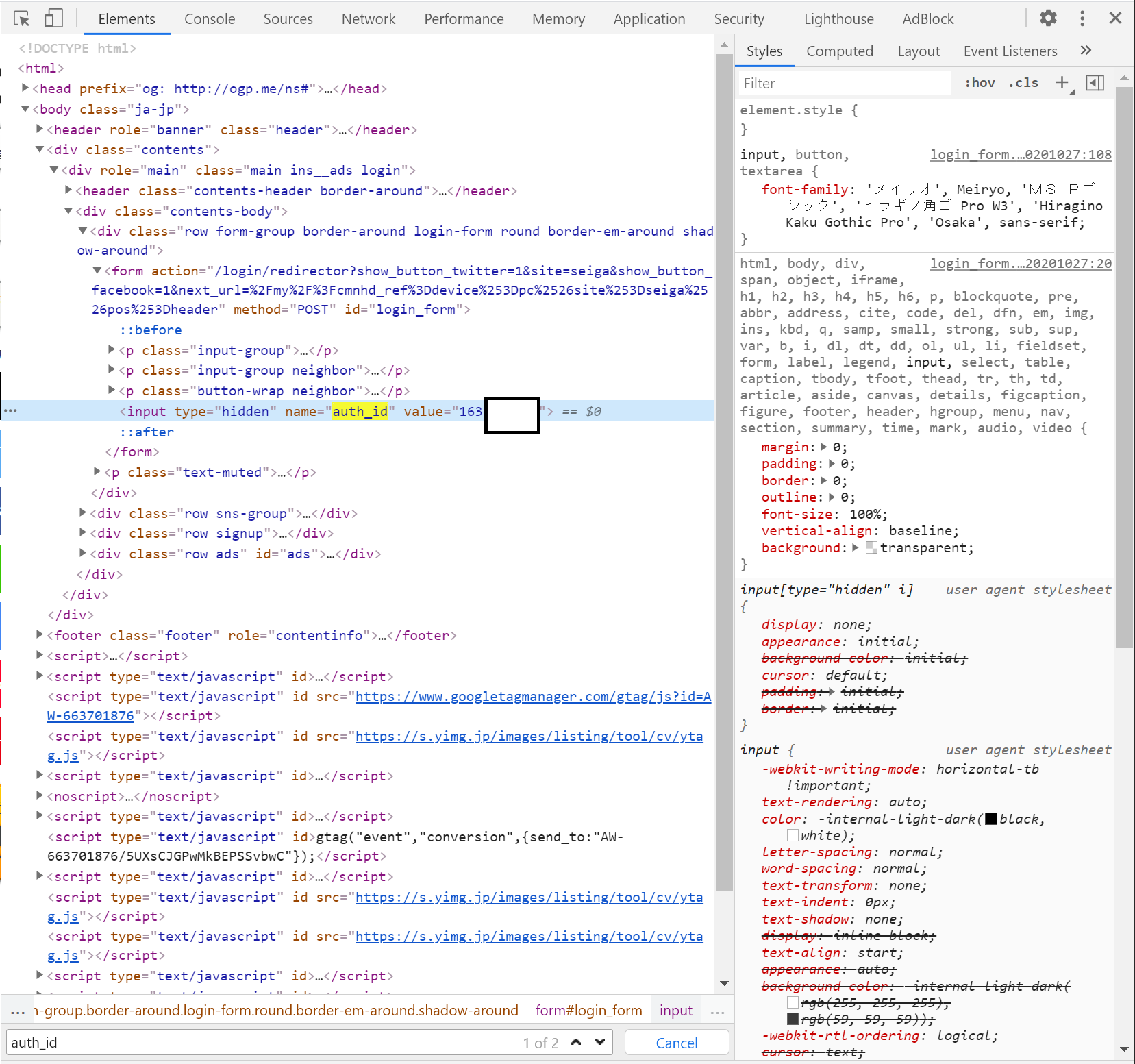Expand the row ads div
Viewport: 1135px width, 1064px height.
(83, 553)
